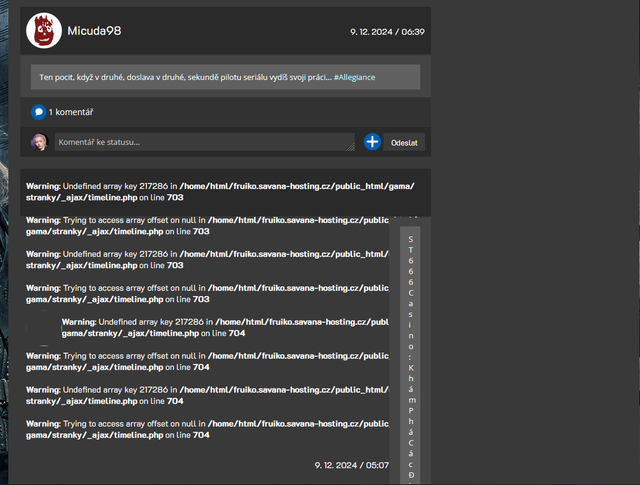Screen dimensions: 640x485
Task: Click the #Allegiance hashtag link
Action: (354, 77)
